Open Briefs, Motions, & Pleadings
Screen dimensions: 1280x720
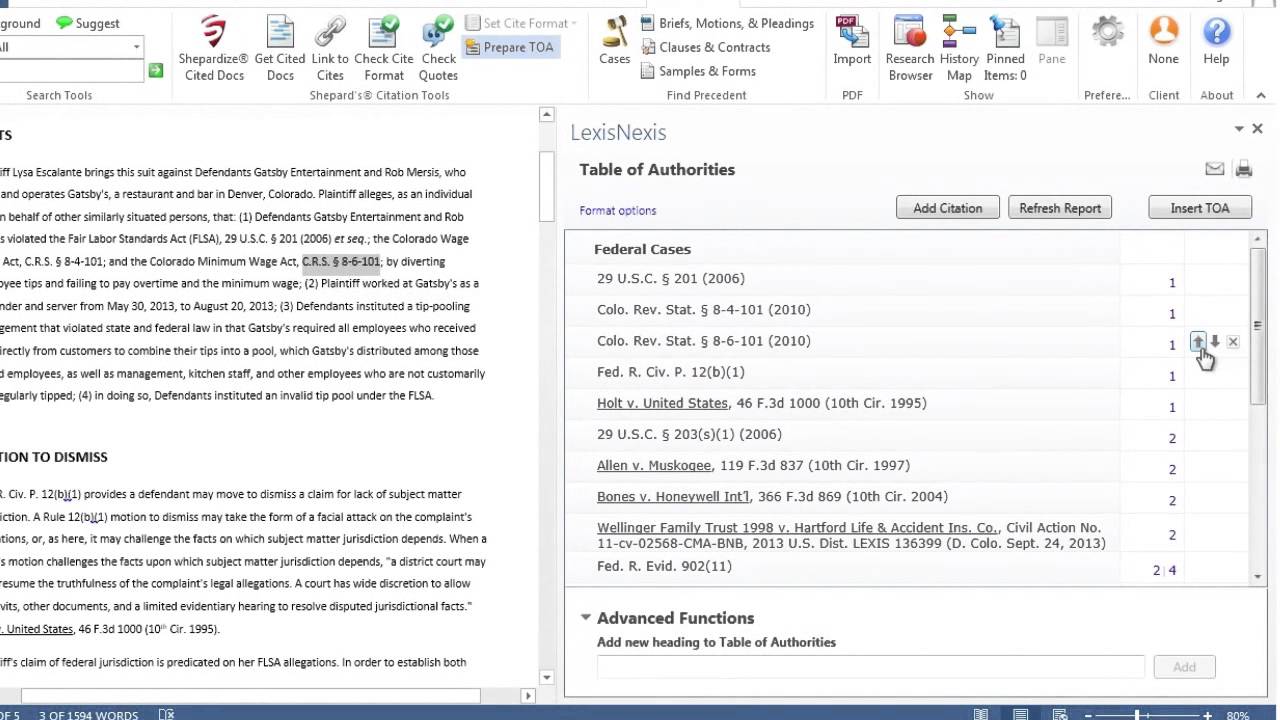pos(727,23)
